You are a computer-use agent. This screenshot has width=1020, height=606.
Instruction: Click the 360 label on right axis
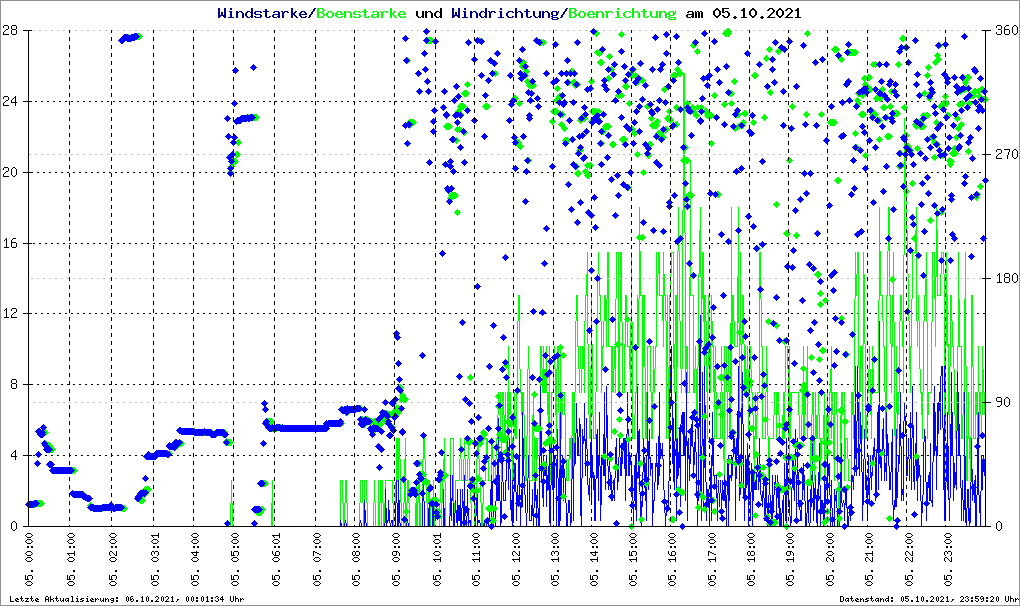1003,30
